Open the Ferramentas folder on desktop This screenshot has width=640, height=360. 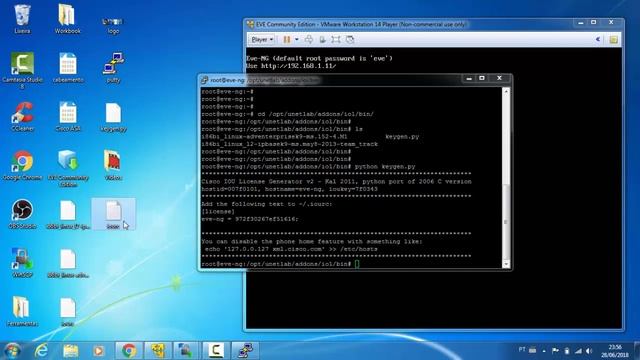(22, 311)
